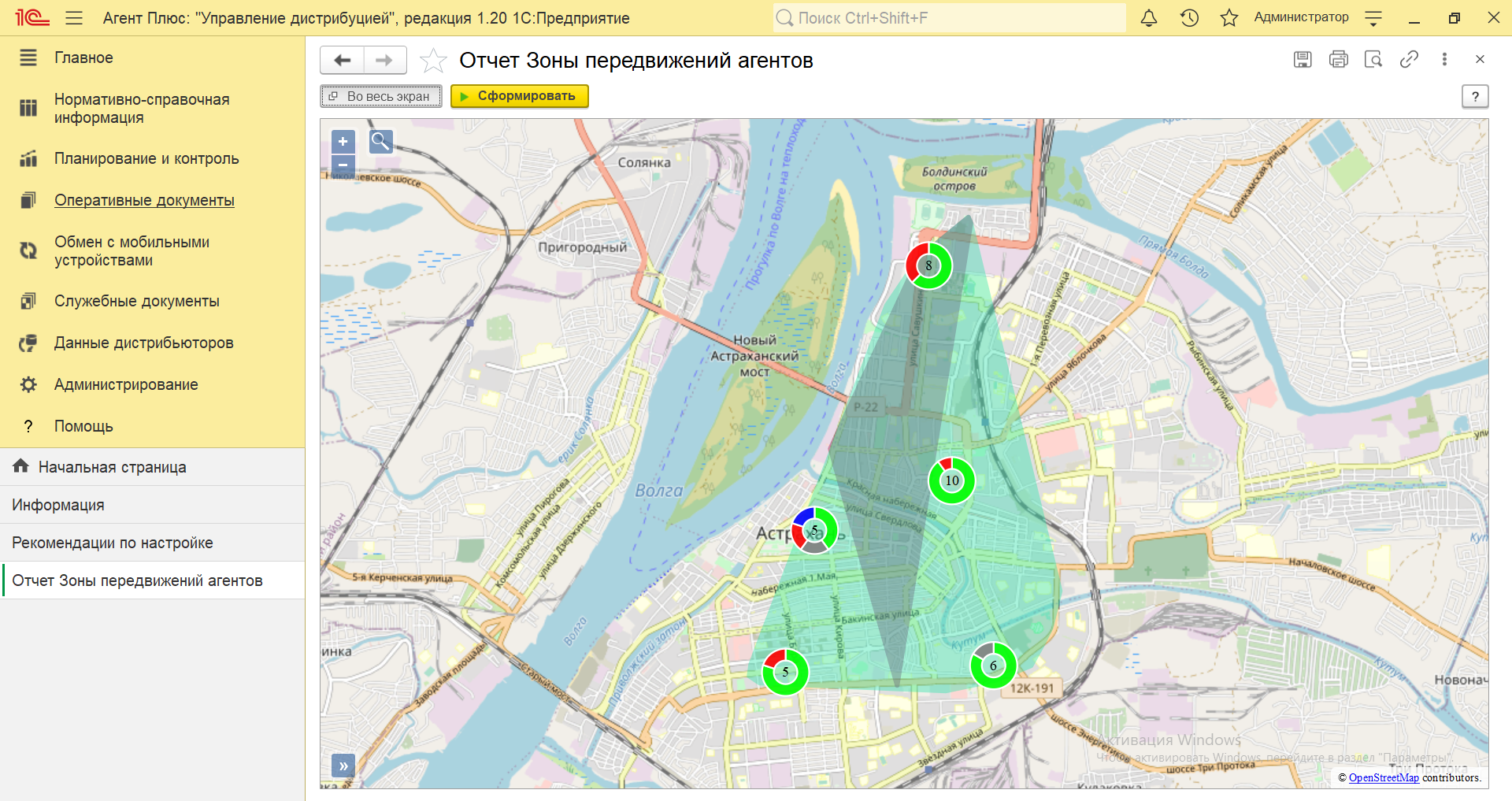Click the search field Поиск Ctrl+Shift+F
The width and height of the screenshot is (1512, 801).
coord(949,18)
